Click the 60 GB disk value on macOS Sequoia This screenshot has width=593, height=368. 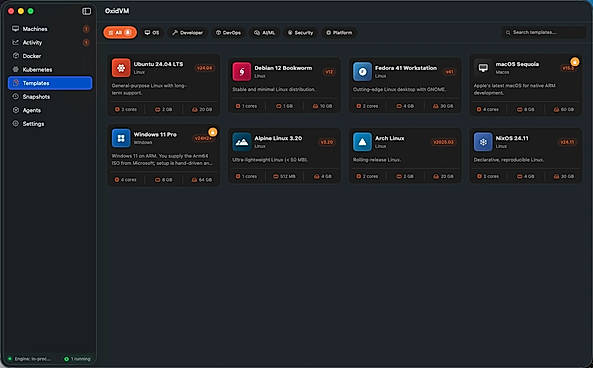(567, 110)
